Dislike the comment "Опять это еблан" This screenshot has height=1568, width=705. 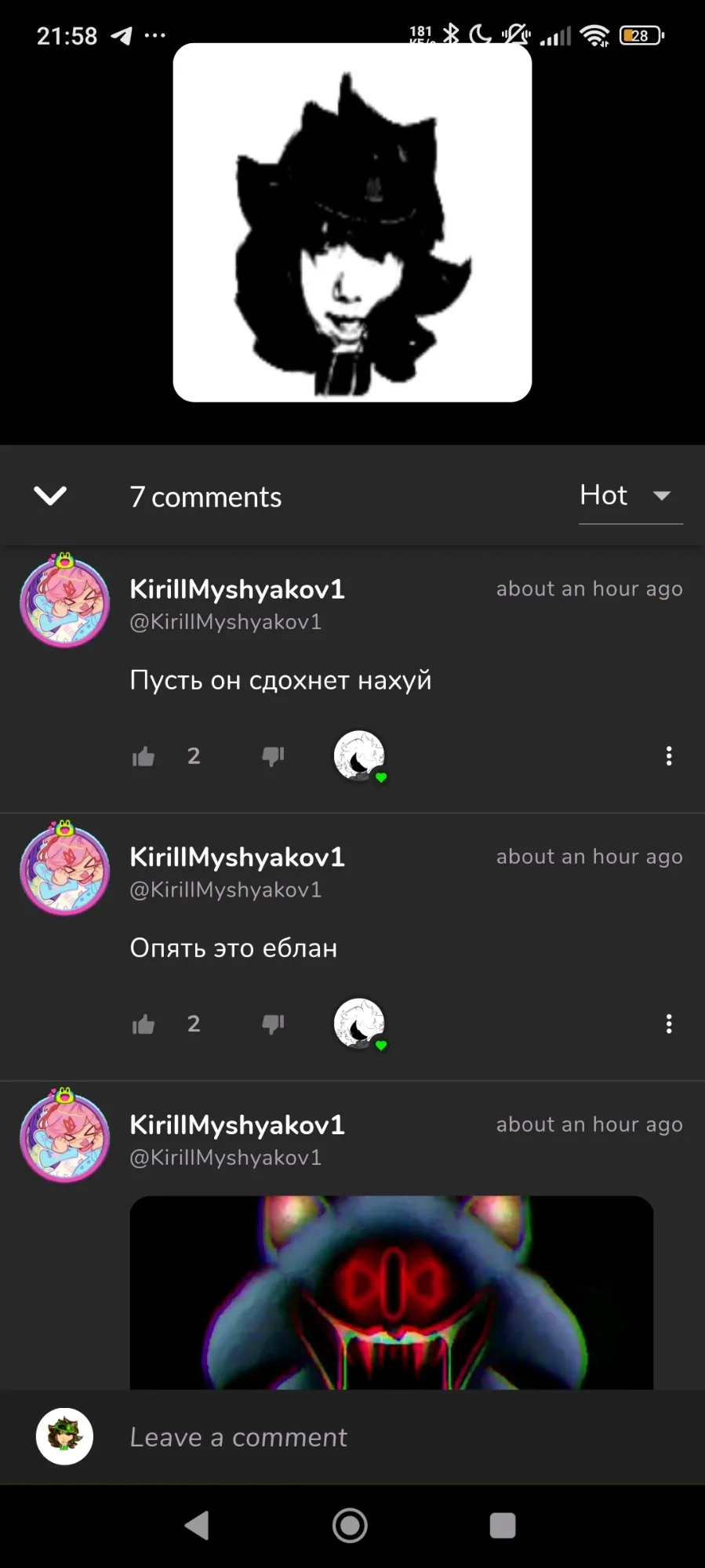273,1024
